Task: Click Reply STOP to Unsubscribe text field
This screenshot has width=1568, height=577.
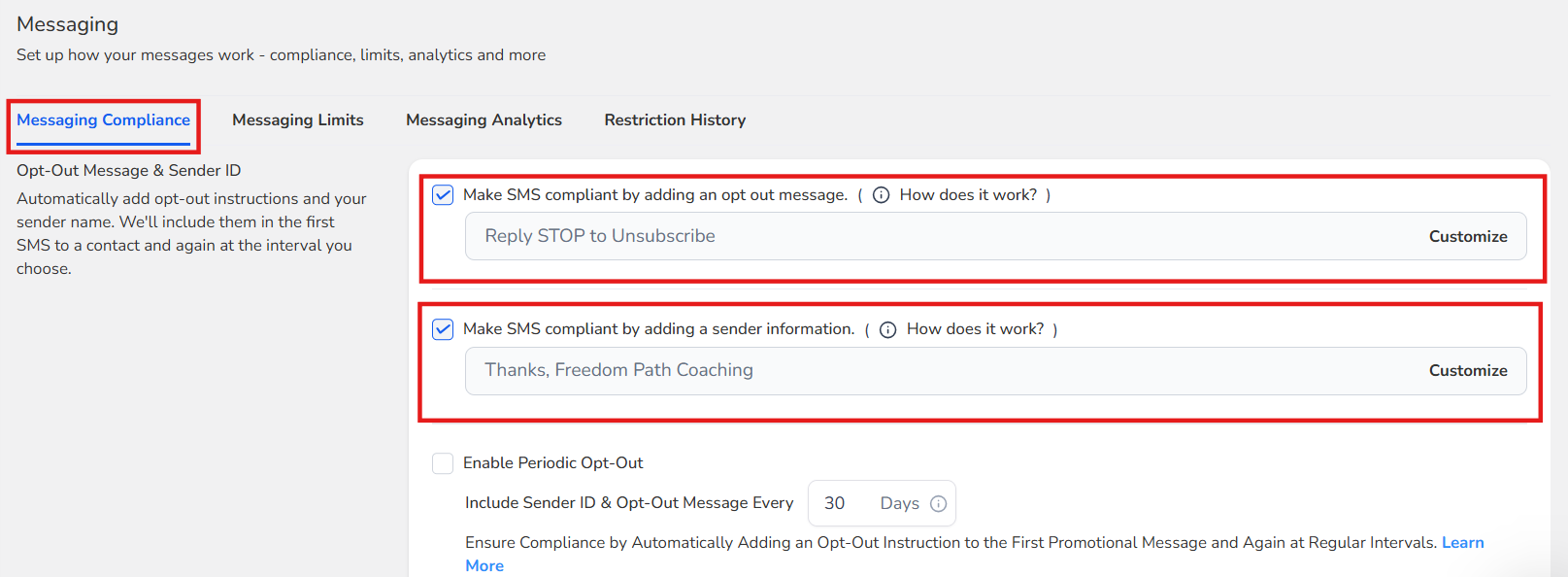Action: click(x=874, y=237)
